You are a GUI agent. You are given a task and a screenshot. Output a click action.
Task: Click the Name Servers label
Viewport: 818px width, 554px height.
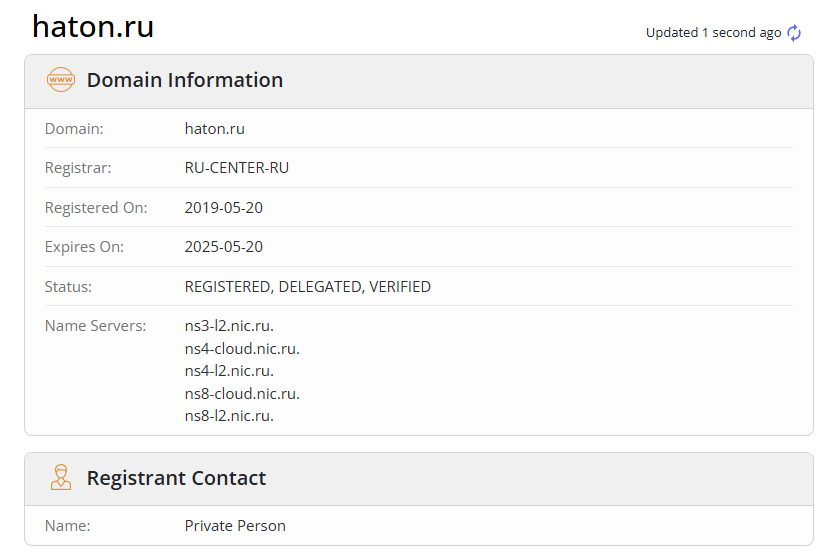[95, 326]
